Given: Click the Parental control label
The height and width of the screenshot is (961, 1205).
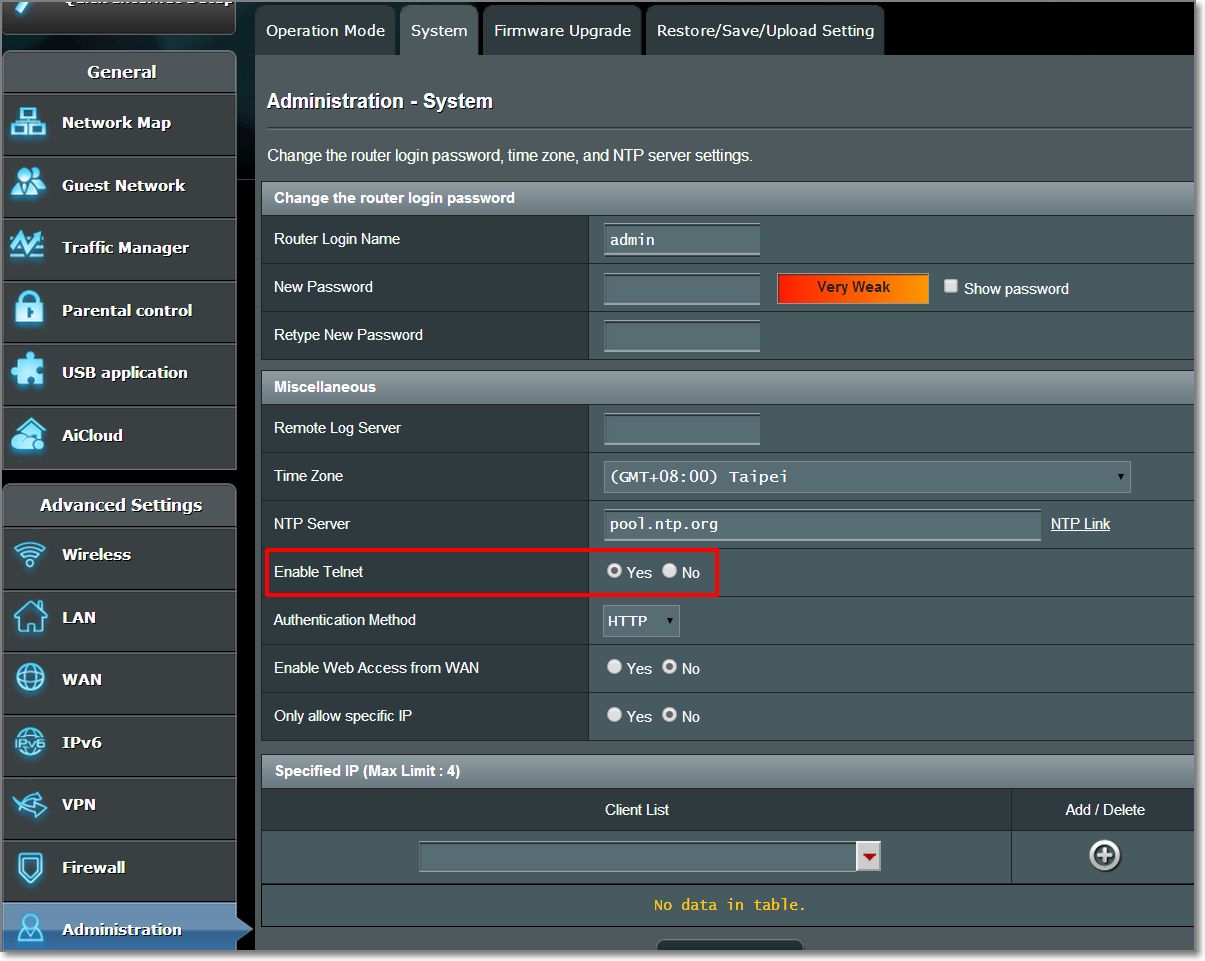Looking at the screenshot, I should tap(127, 310).
